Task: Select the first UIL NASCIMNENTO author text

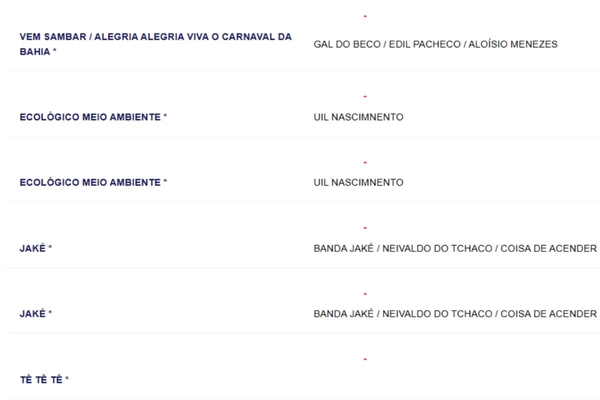Action: coord(358,117)
